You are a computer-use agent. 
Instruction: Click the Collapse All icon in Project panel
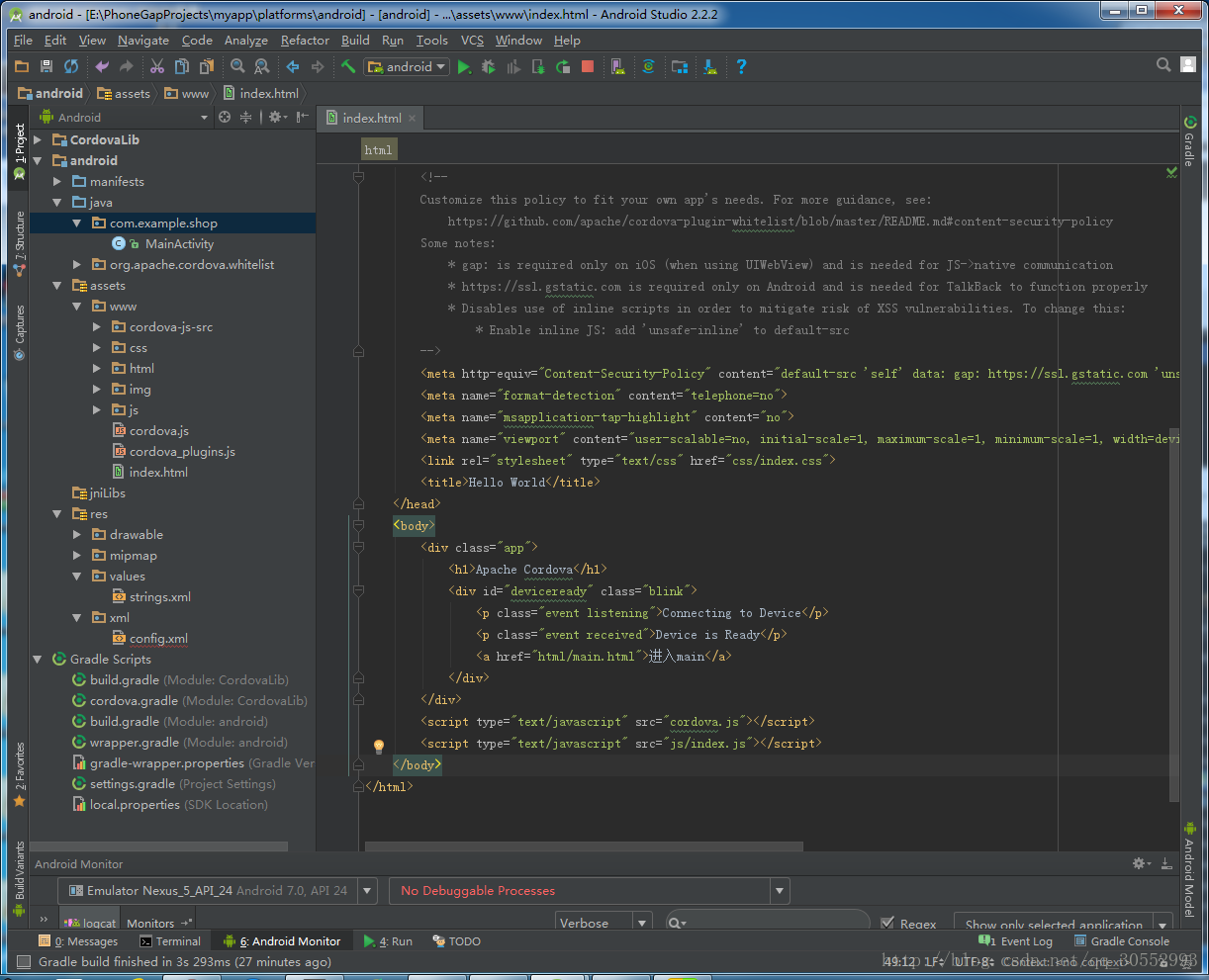(x=245, y=117)
